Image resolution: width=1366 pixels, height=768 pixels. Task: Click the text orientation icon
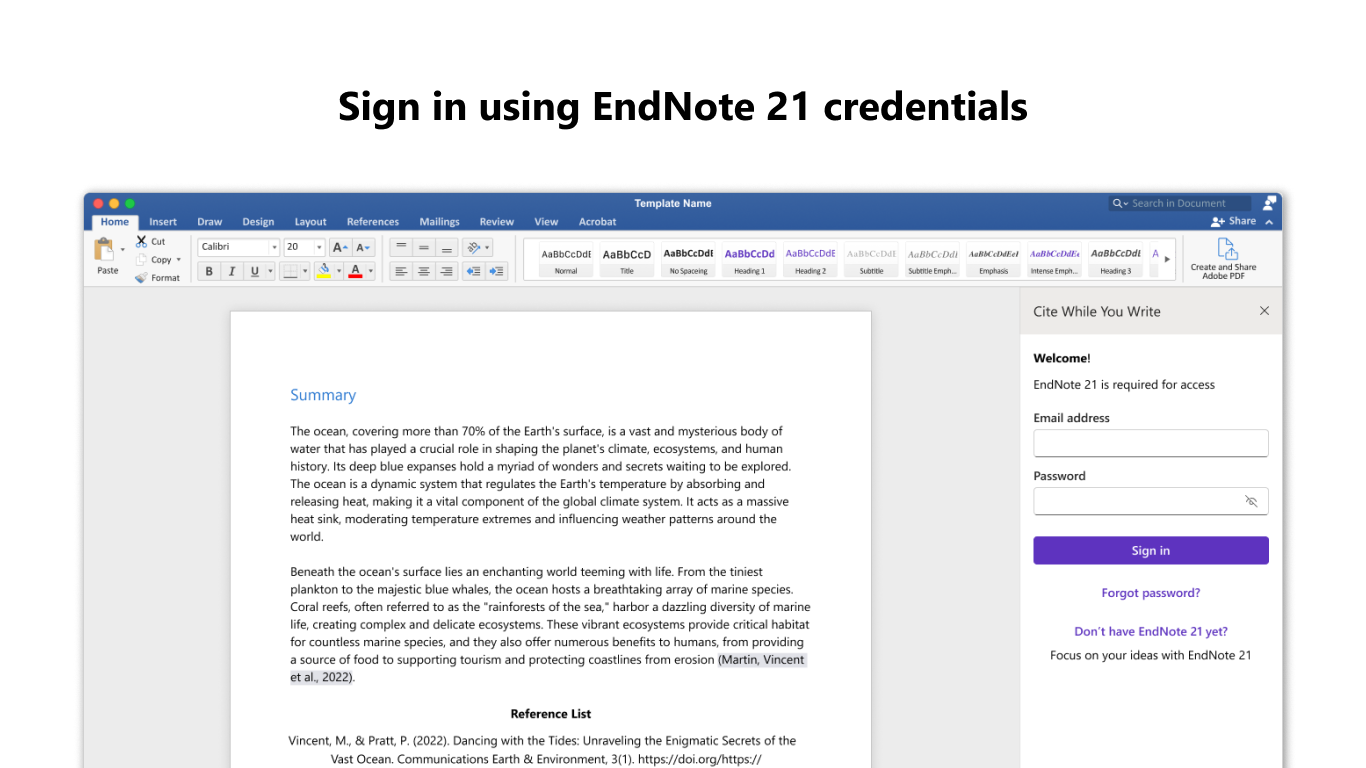coord(474,247)
